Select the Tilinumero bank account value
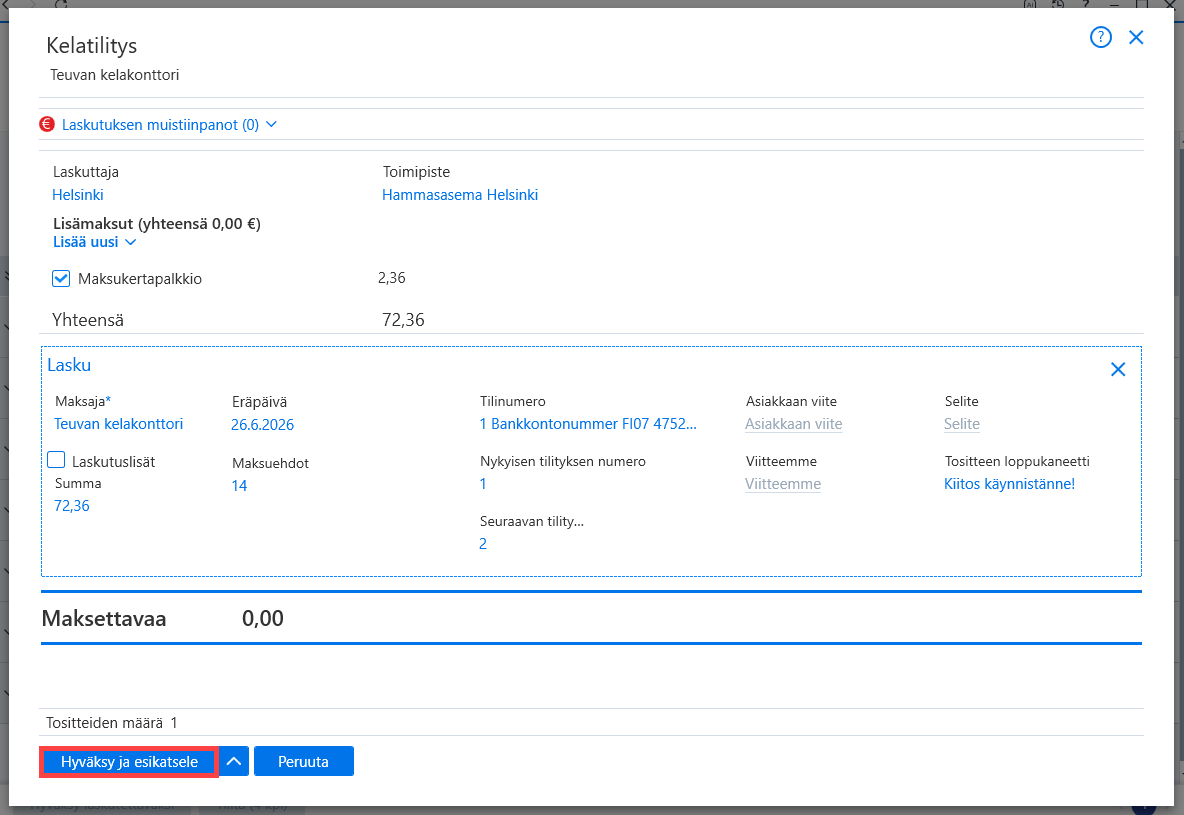The image size is (1184, 815). pyautogui.click(x=588, y=424)
